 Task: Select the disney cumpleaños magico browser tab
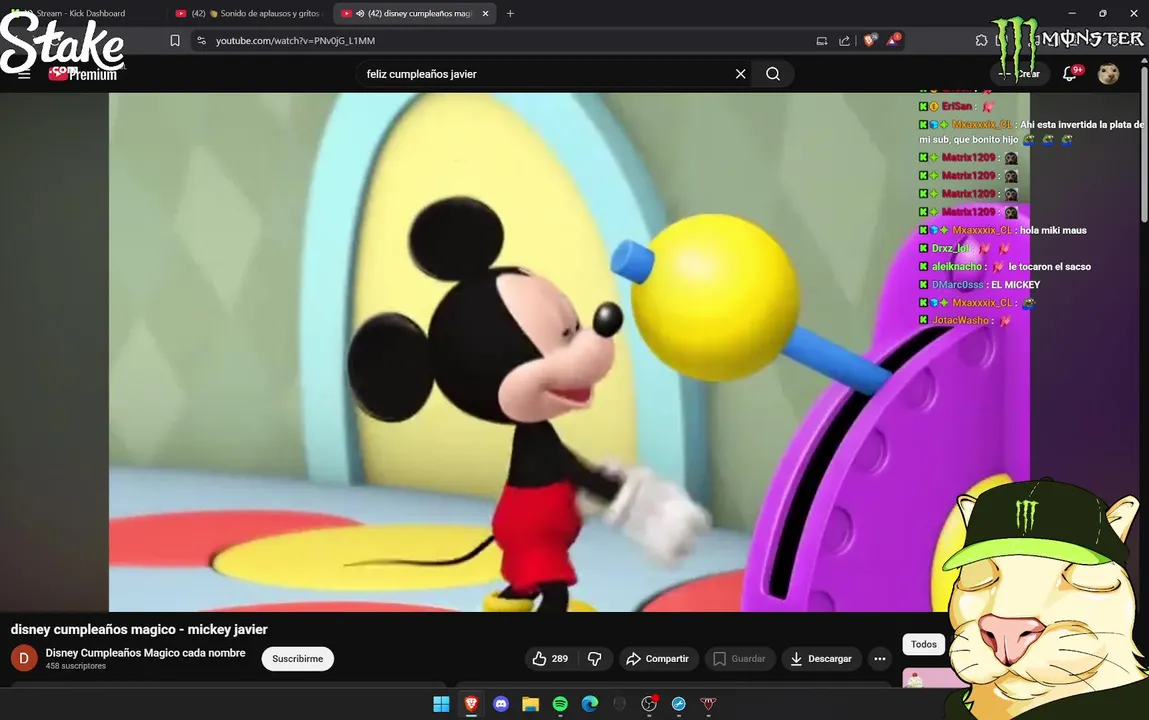coord(414,13)
